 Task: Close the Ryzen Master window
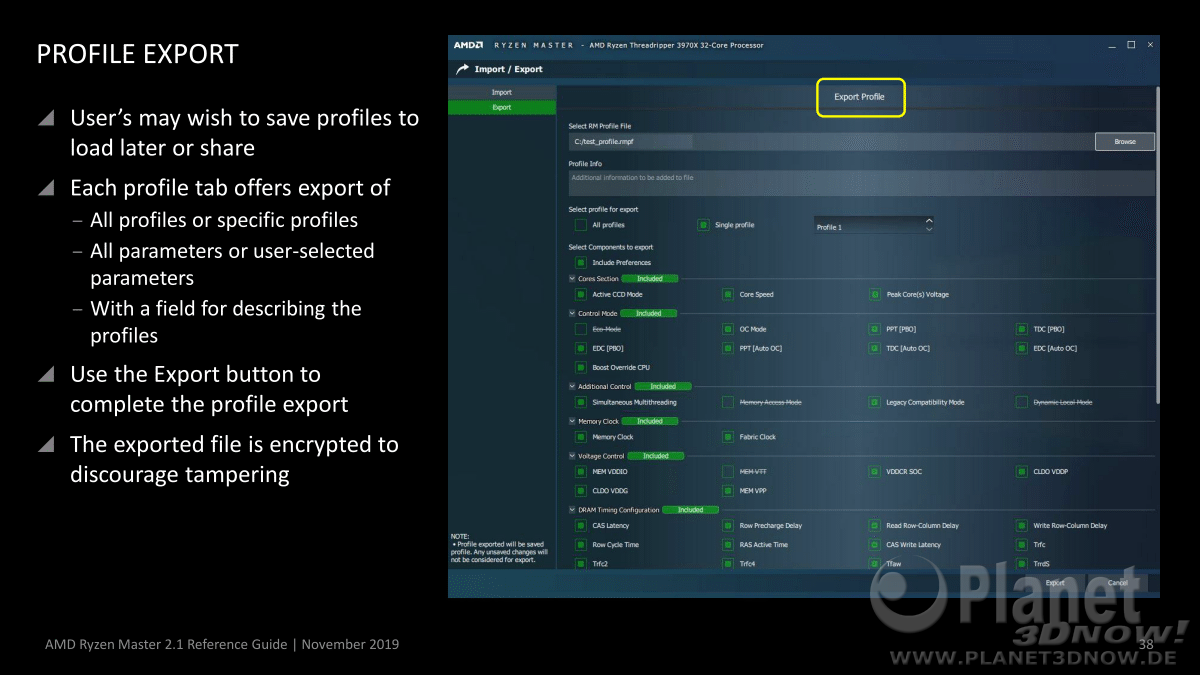(1151, 45)
